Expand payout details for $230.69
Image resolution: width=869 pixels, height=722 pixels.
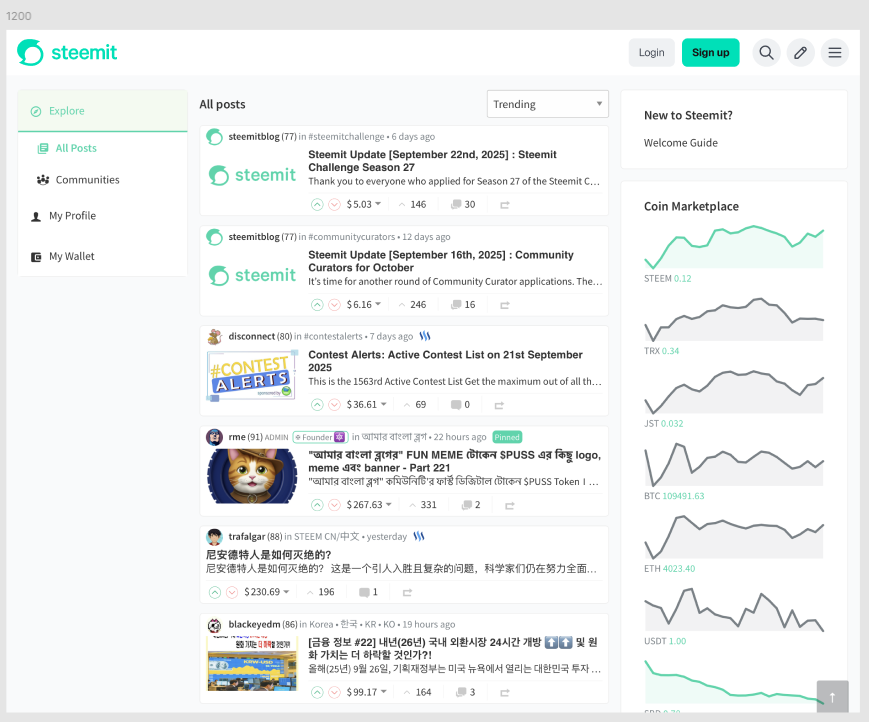tap(287, 592)
